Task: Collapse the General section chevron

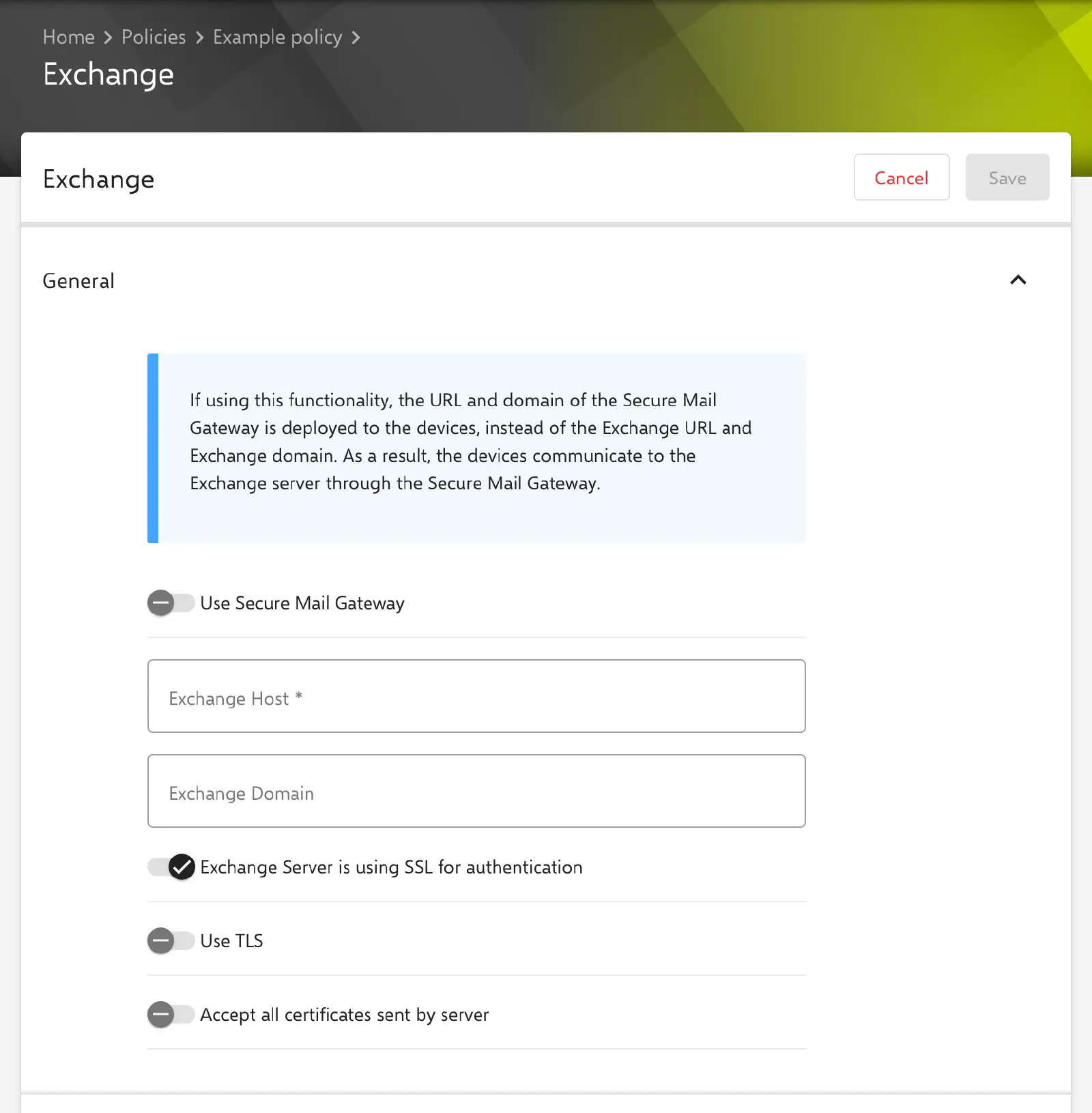Action: point(1018,280)
